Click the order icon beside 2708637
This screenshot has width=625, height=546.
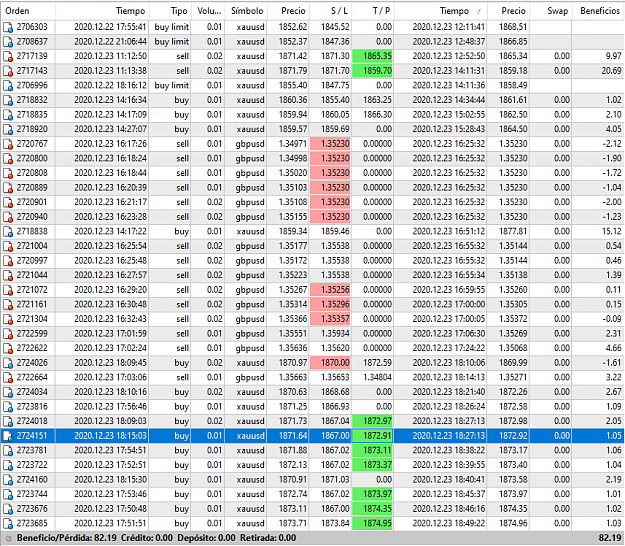(8, 42)
